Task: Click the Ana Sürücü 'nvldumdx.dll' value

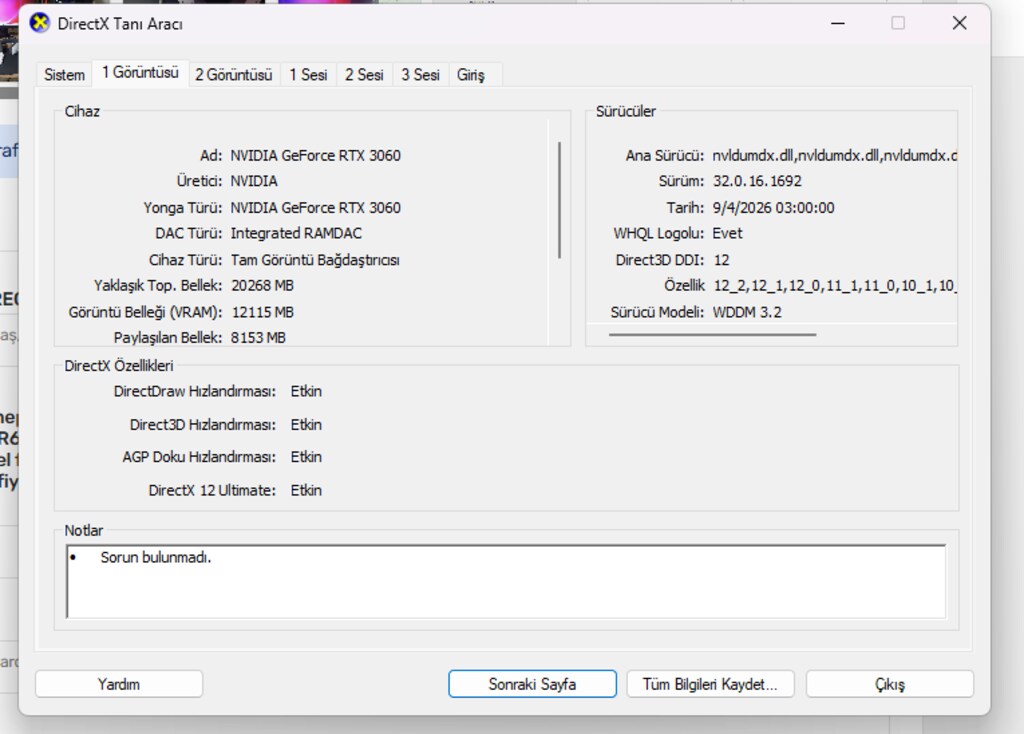Action: point(835,155)
